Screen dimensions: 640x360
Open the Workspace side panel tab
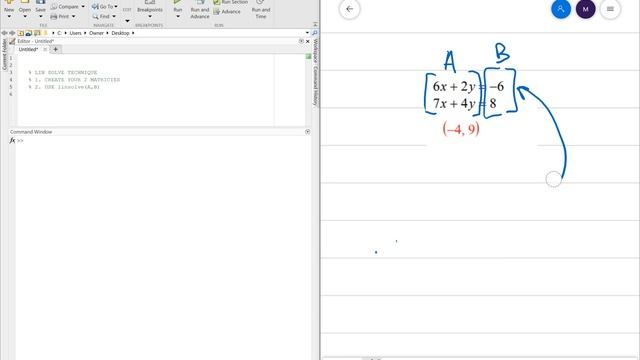tap(315, 51)
